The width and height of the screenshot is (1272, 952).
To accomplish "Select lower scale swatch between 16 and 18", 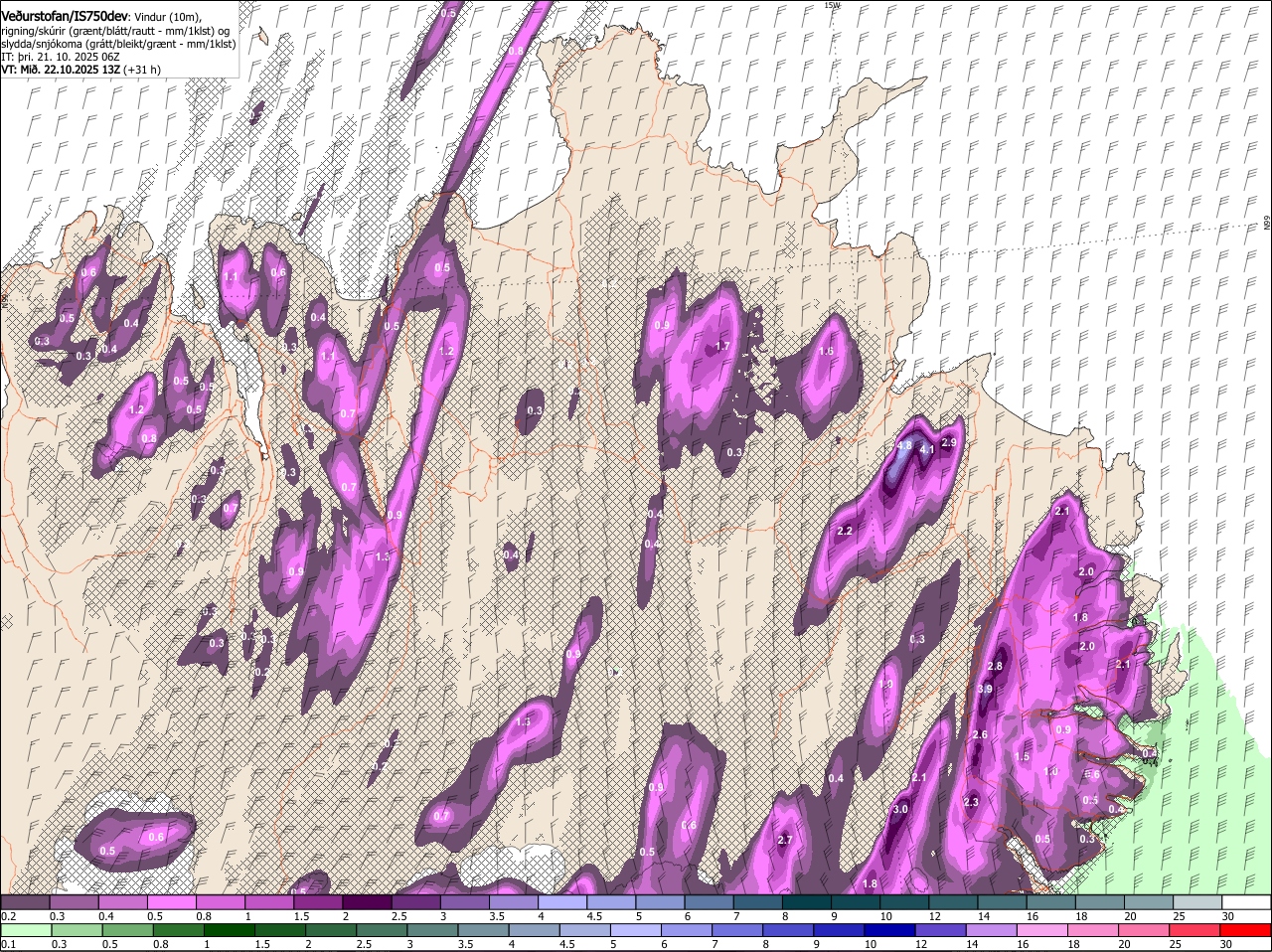I will coord(1042,930).
